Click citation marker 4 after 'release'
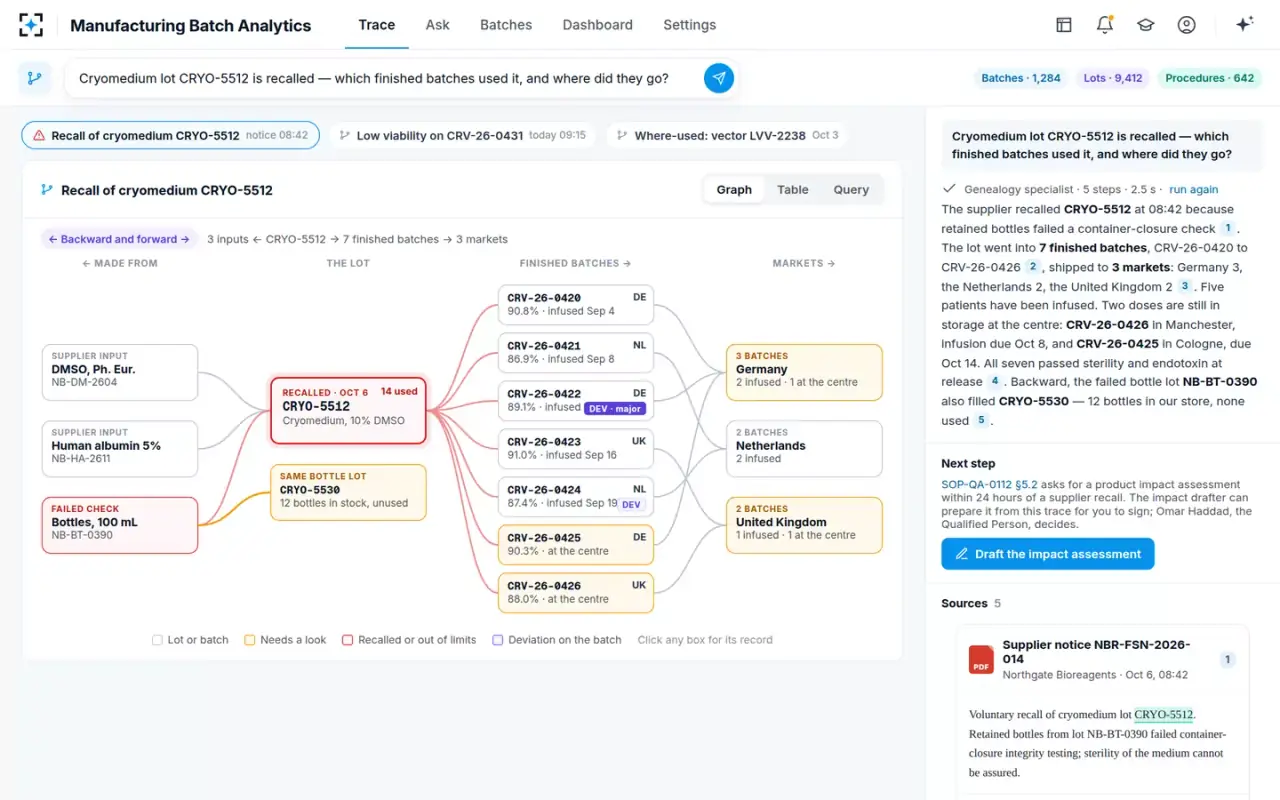Viewport: 1280px width, 800px height. (995, 382)
